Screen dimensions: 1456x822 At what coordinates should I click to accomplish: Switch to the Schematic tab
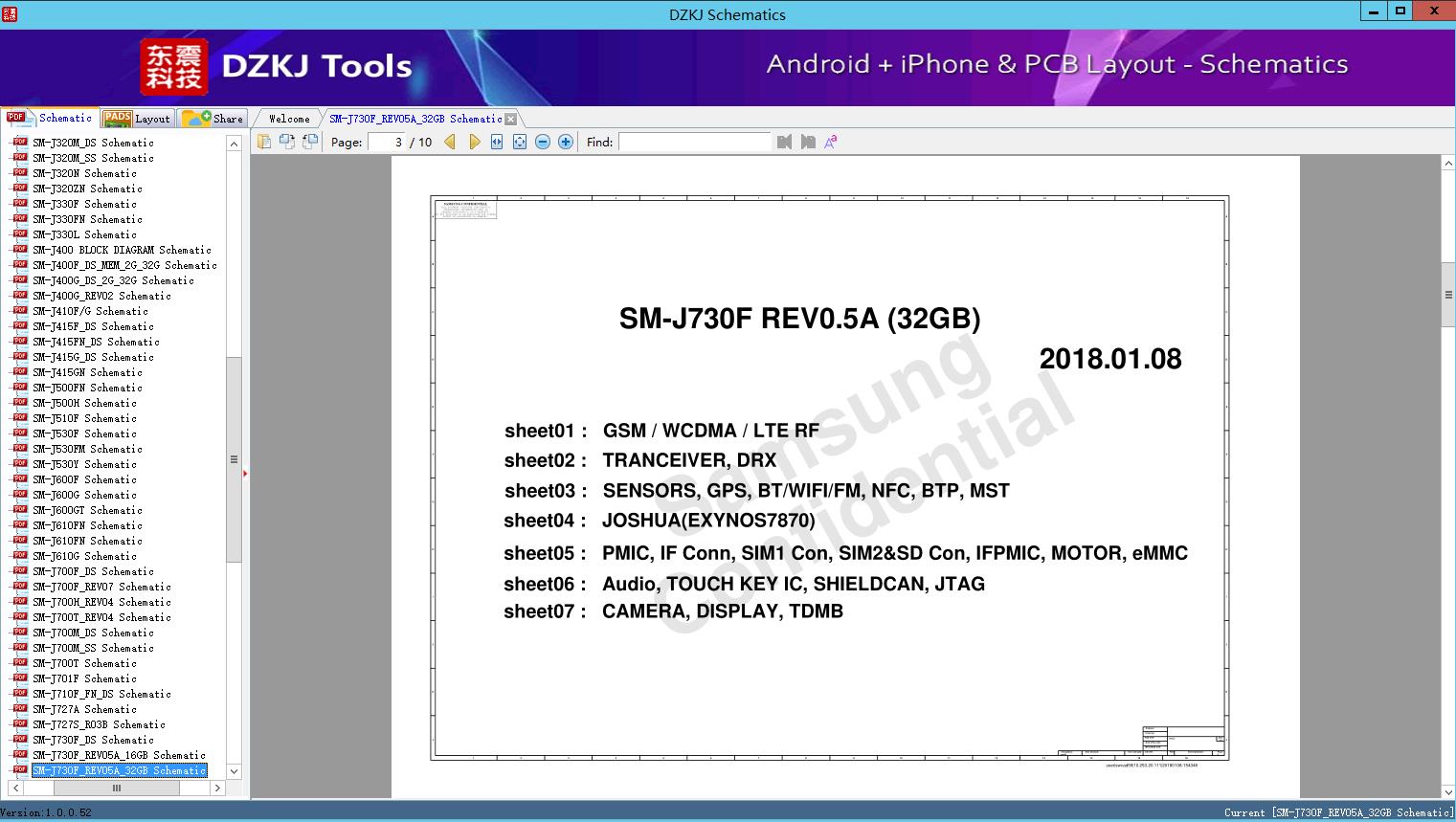(x=50, y=118)
